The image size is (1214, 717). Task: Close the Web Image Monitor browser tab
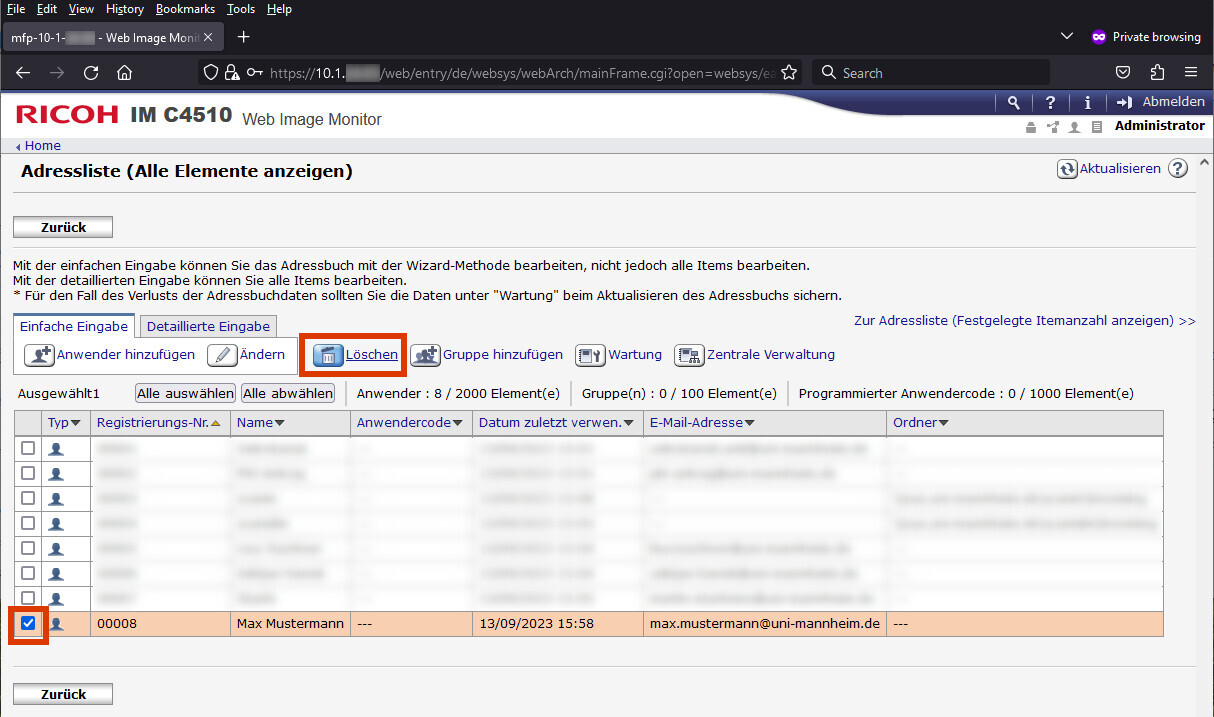pos(207,37)
